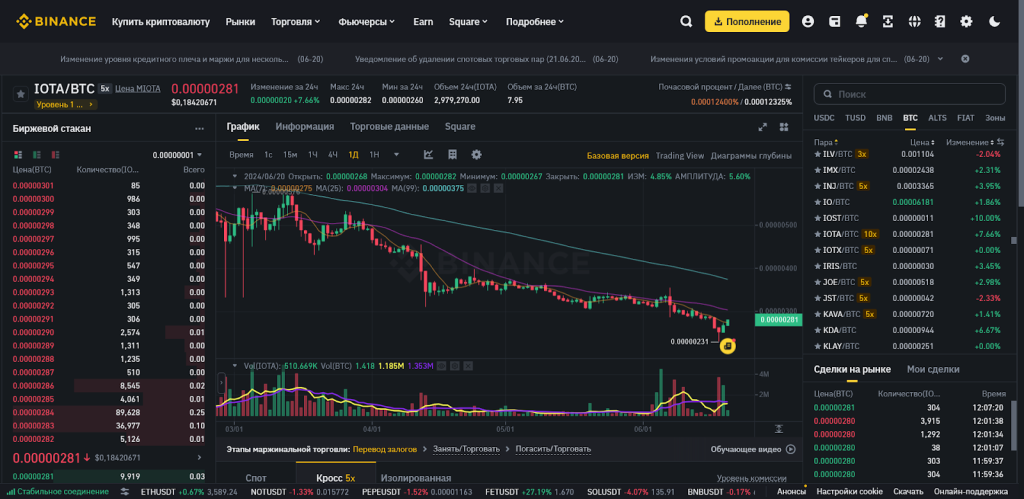Expand the Торговля menu
This screenshot has width=1024, height=499.
[297, 21]
